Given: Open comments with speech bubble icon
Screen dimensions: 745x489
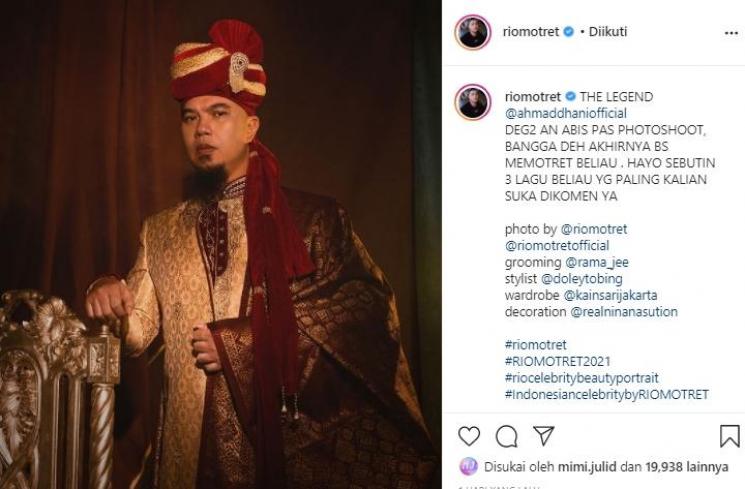Looking at the screenshot, I should (x=507, y=436).
